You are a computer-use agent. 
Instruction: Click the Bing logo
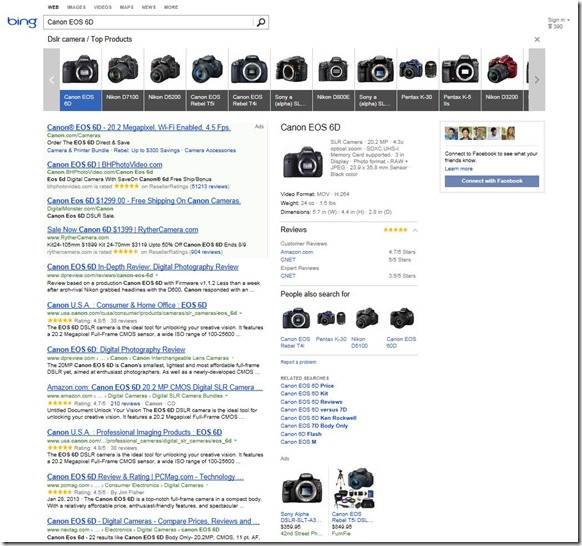point(22,22)
